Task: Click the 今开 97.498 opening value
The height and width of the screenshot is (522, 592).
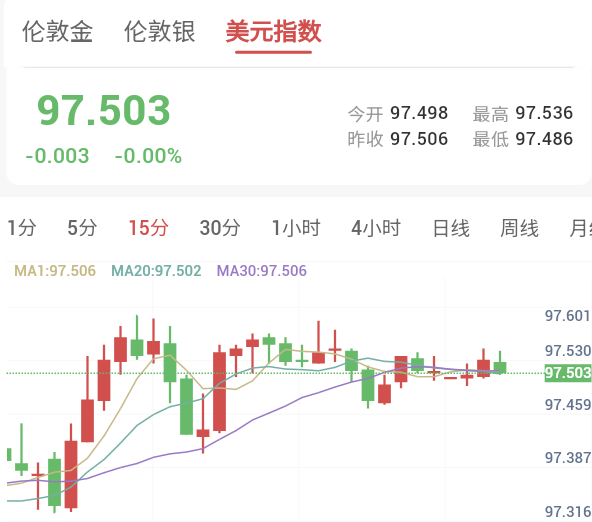Action: click(398, 113)
